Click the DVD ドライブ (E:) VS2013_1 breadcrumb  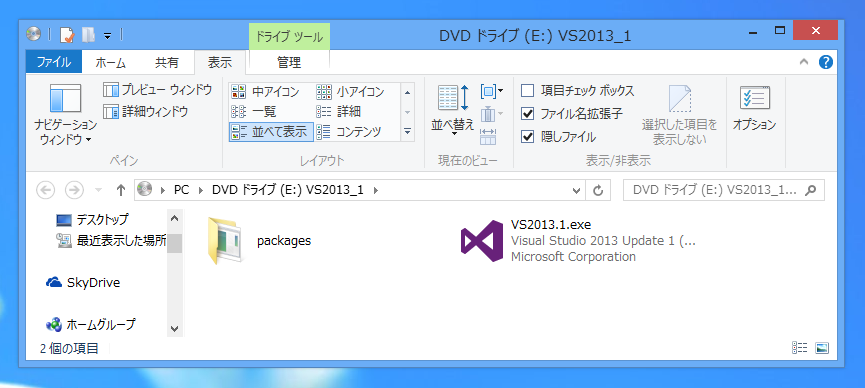[287, 190]
